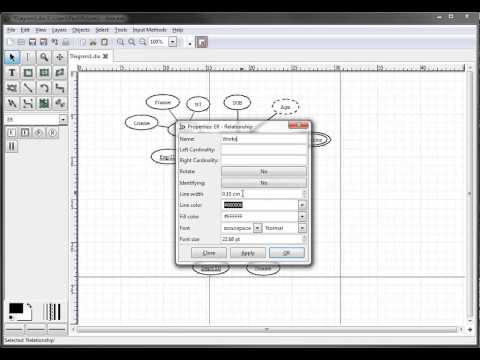Pick the ER Attribute shape
Viewport: 480px width, 360px height.
[x=52, y=133]
